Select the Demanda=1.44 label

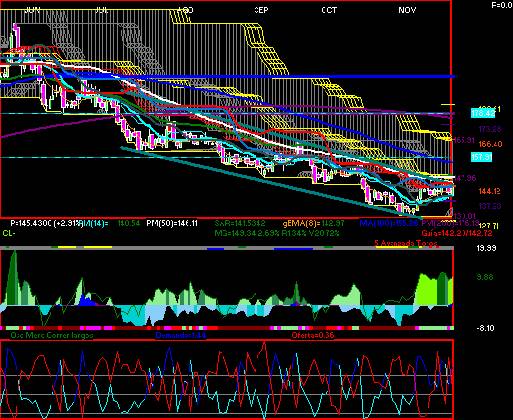[x=181, y=335]
